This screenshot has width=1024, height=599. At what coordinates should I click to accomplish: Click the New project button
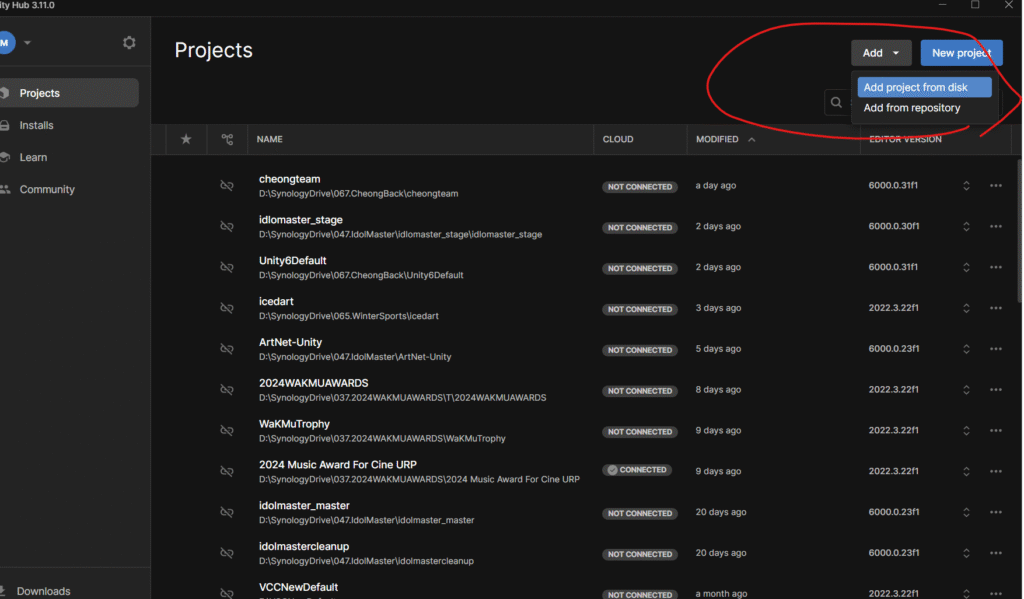tap(961, 53)
